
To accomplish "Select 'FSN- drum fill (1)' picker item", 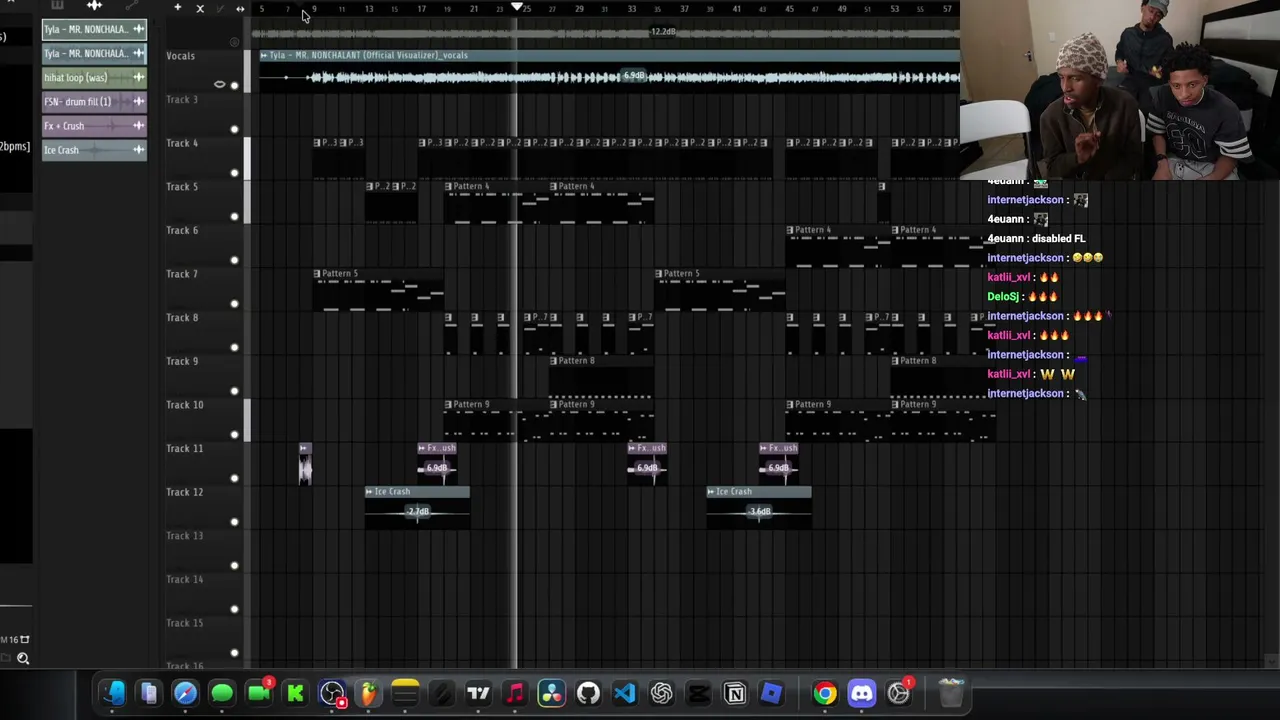I will pyautogui.click(x=94, y=102).
